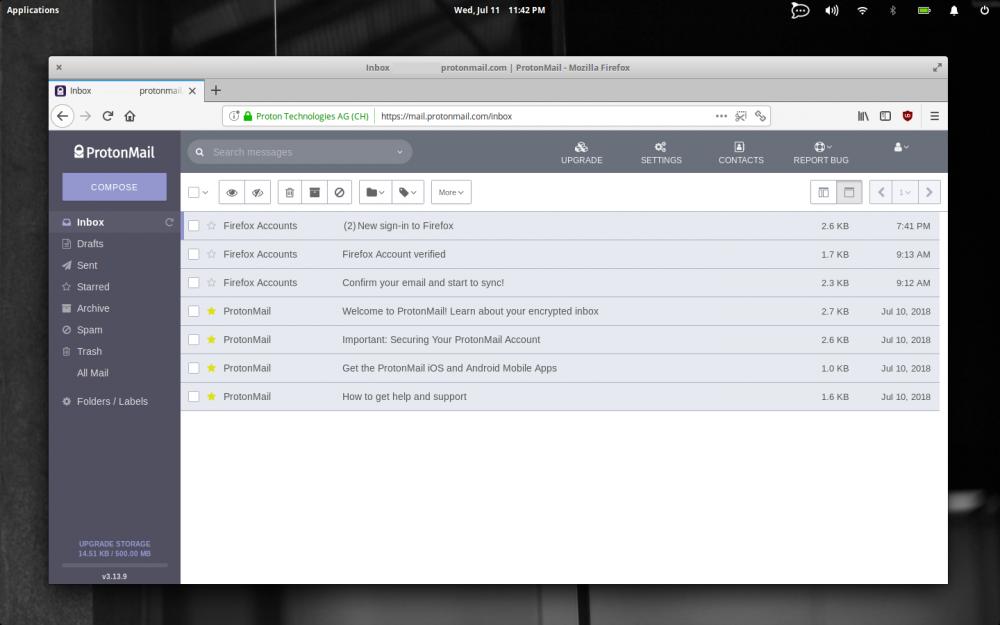This screenshot has height=625, width=1000.
Task: Go to next page of messages
Action: coord(929,192)
